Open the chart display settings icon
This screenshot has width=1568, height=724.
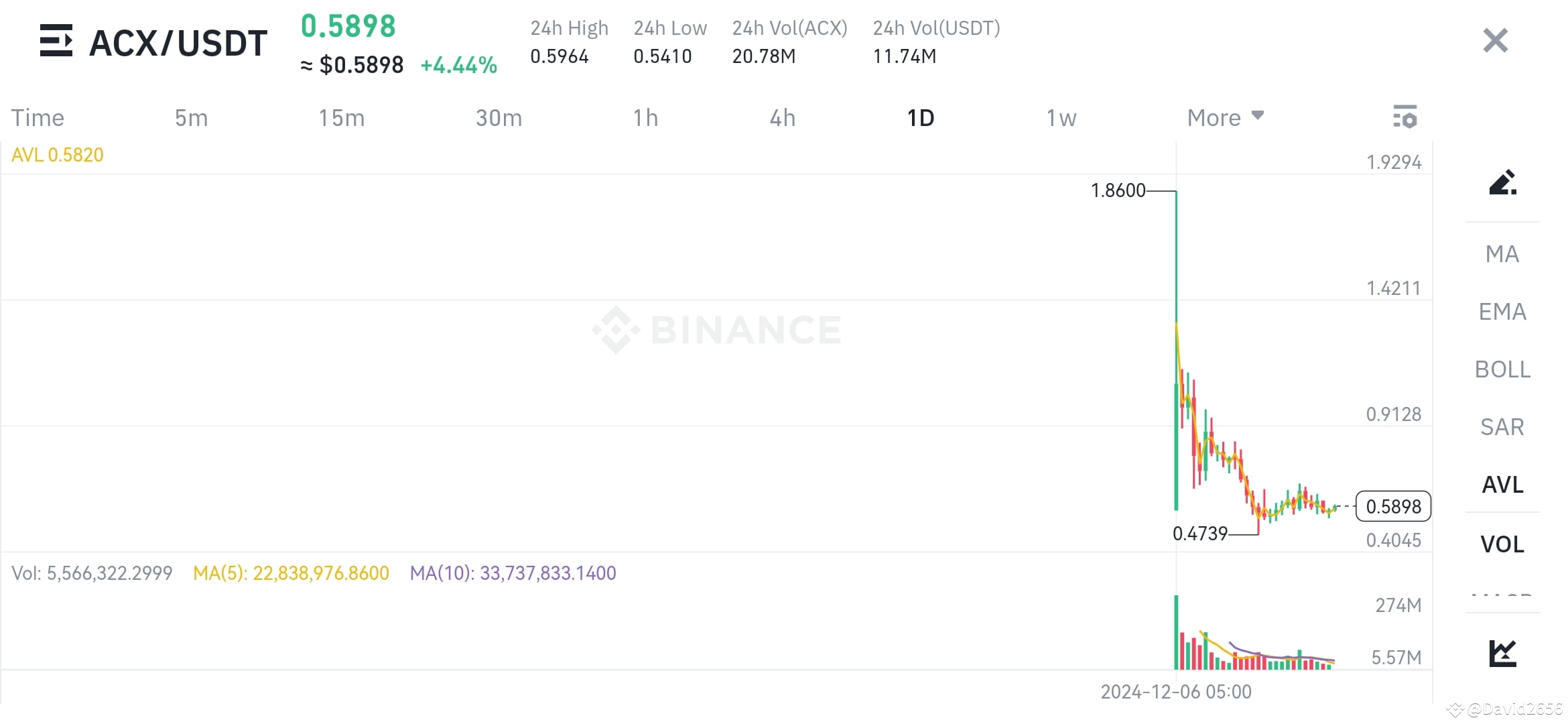click(1405, 116)
